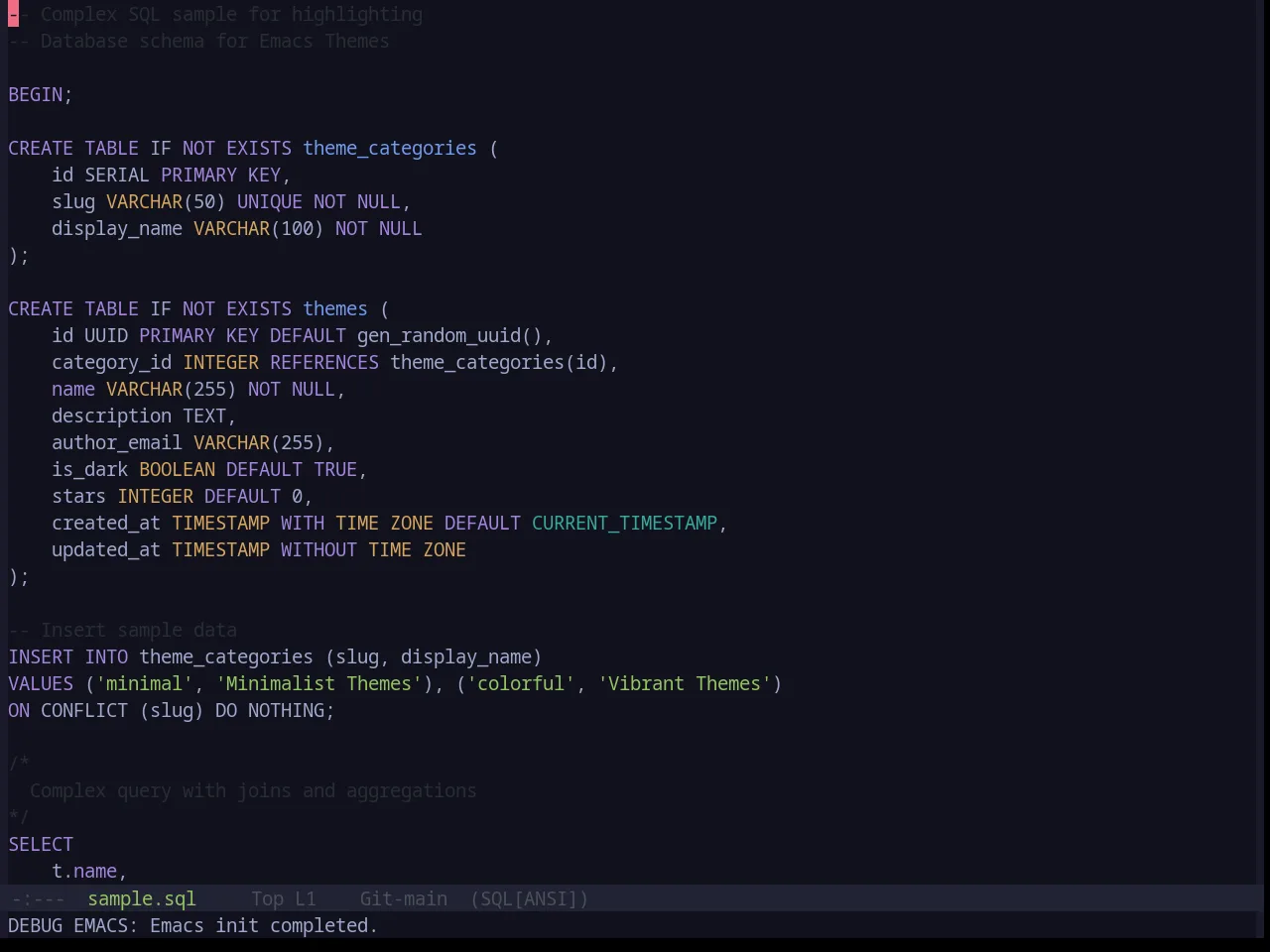Click the mode line status dashes
Viewport: 1270px width, 952px height.
(x=38, y=898)
